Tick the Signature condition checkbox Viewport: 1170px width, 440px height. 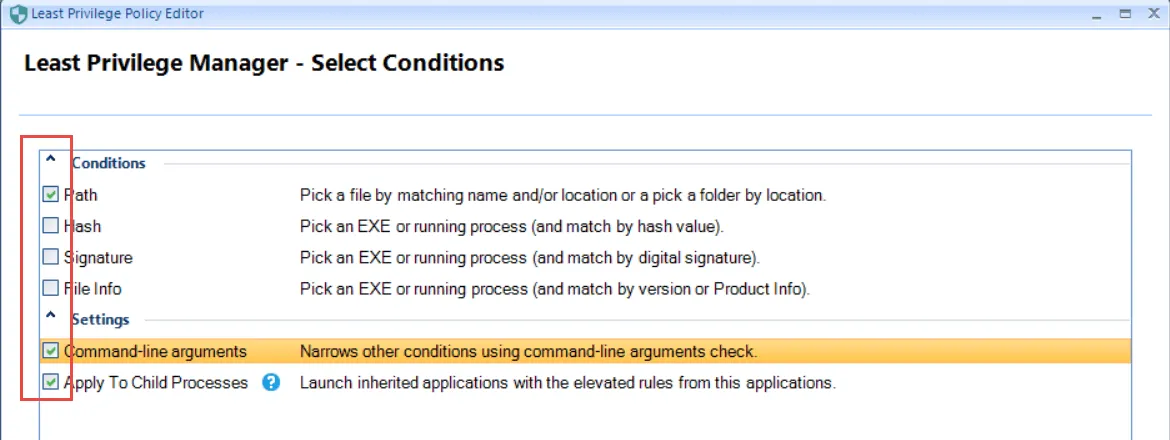point(50,257)
